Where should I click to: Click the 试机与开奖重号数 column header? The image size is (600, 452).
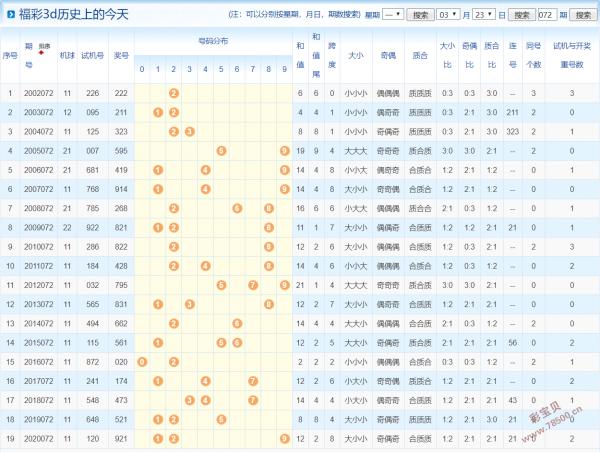[x=572, y=55]
